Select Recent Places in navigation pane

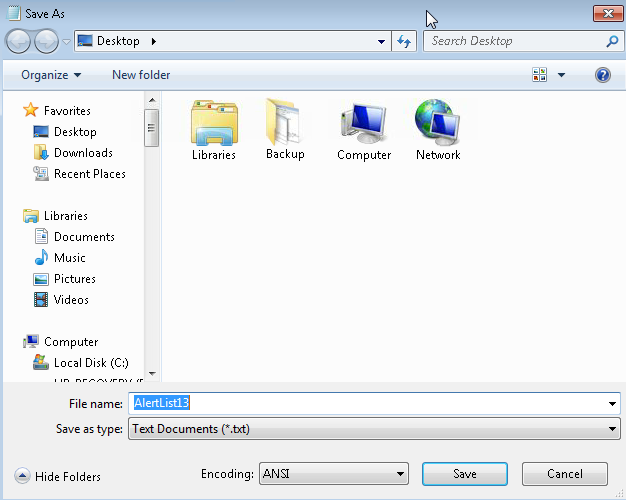[x=90, y=174]
